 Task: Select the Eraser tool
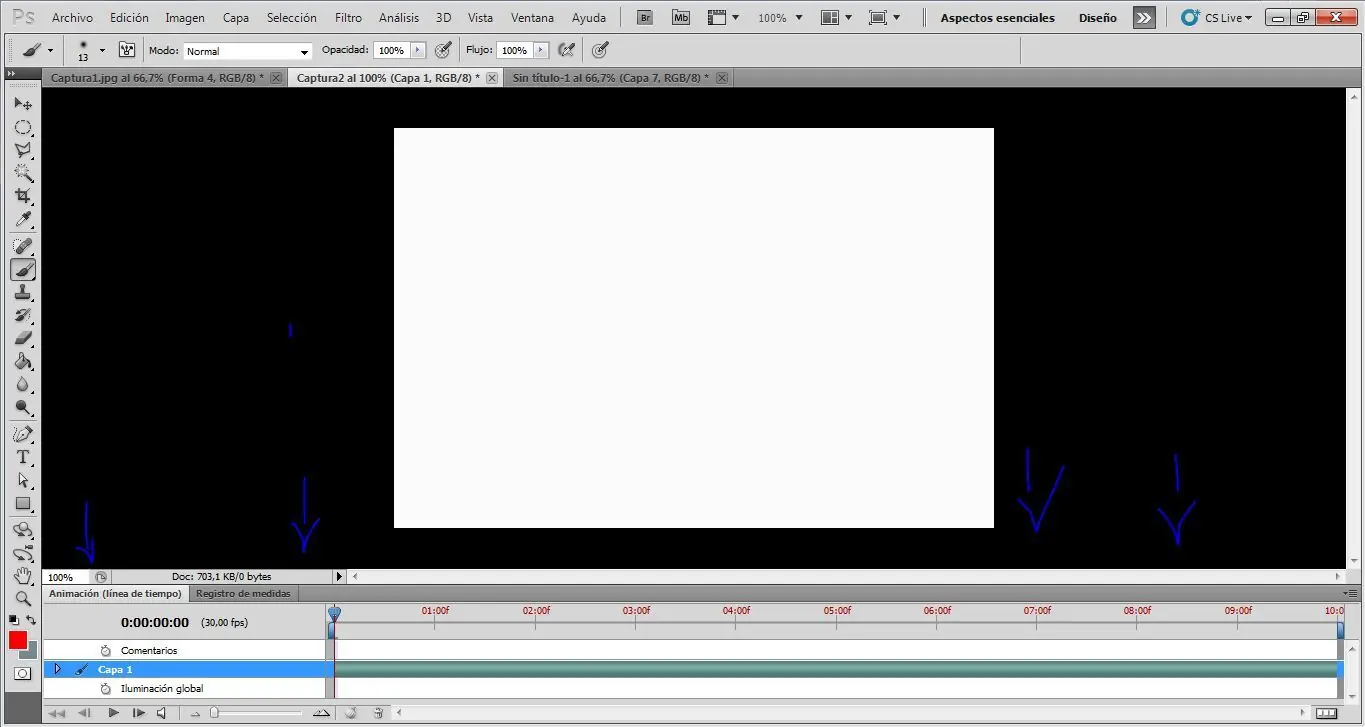click(x=22, y=338)
